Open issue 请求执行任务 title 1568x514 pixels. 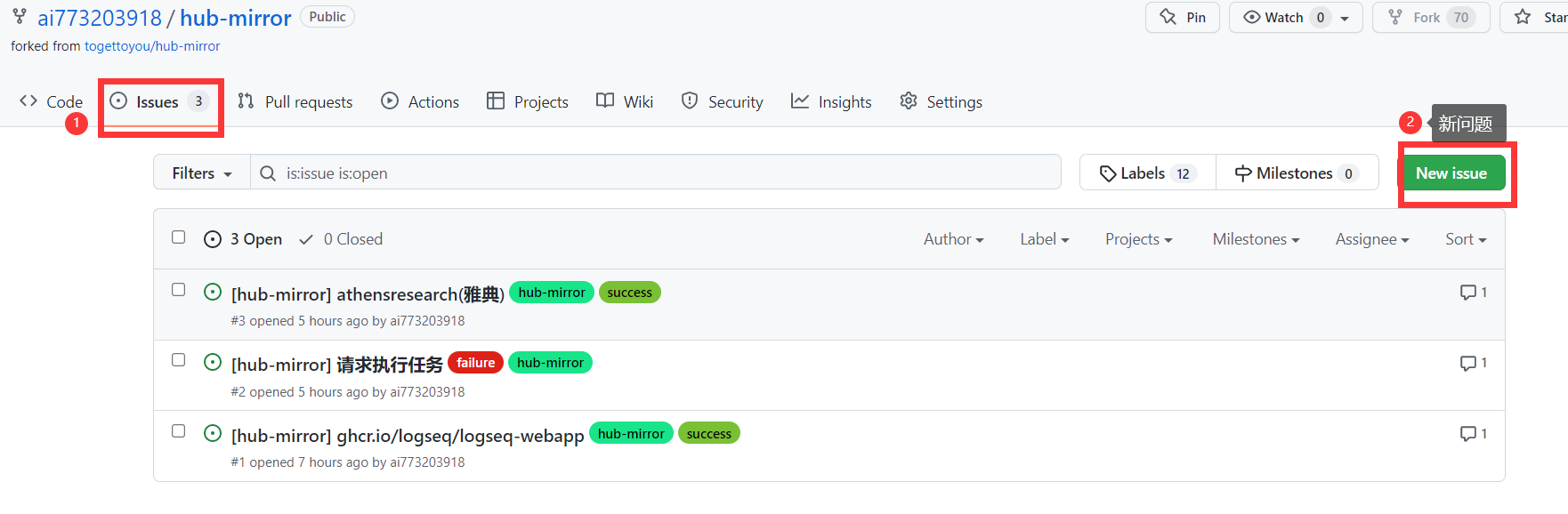pyautogui.click(x=337, y=365)
